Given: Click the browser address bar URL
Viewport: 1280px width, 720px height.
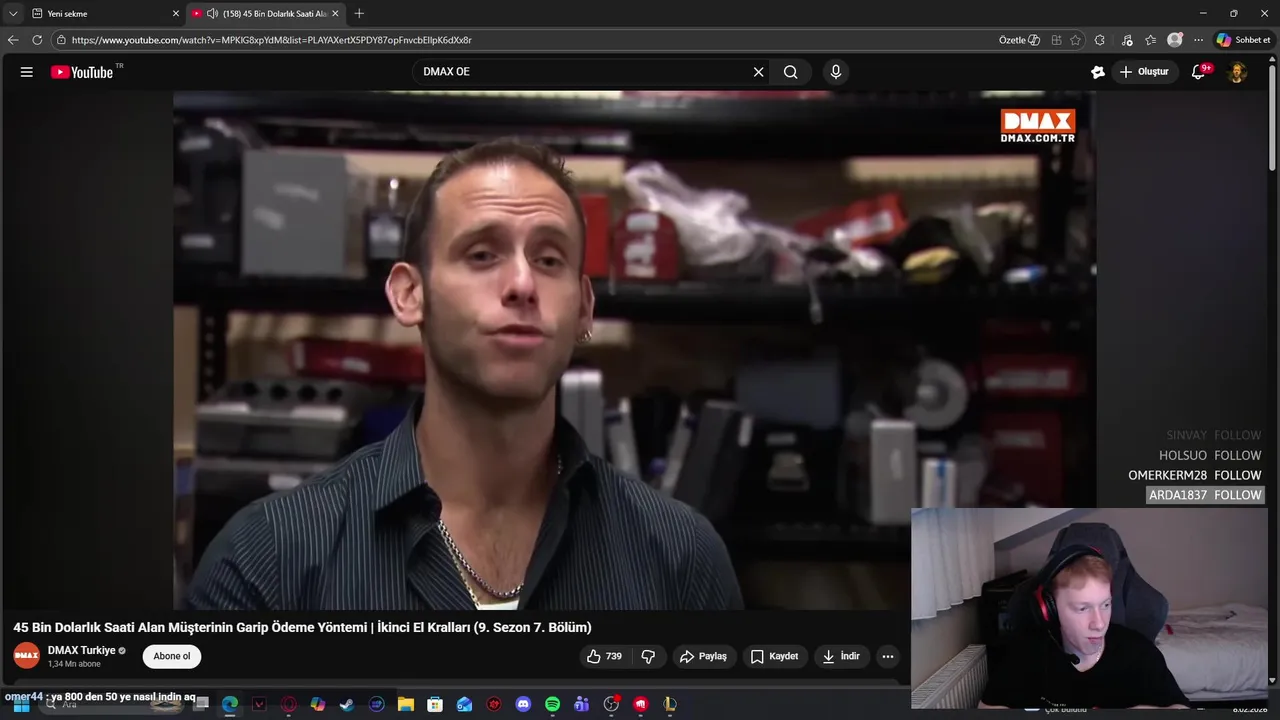Looking at the screenshot, I should [x=271, y=40].
